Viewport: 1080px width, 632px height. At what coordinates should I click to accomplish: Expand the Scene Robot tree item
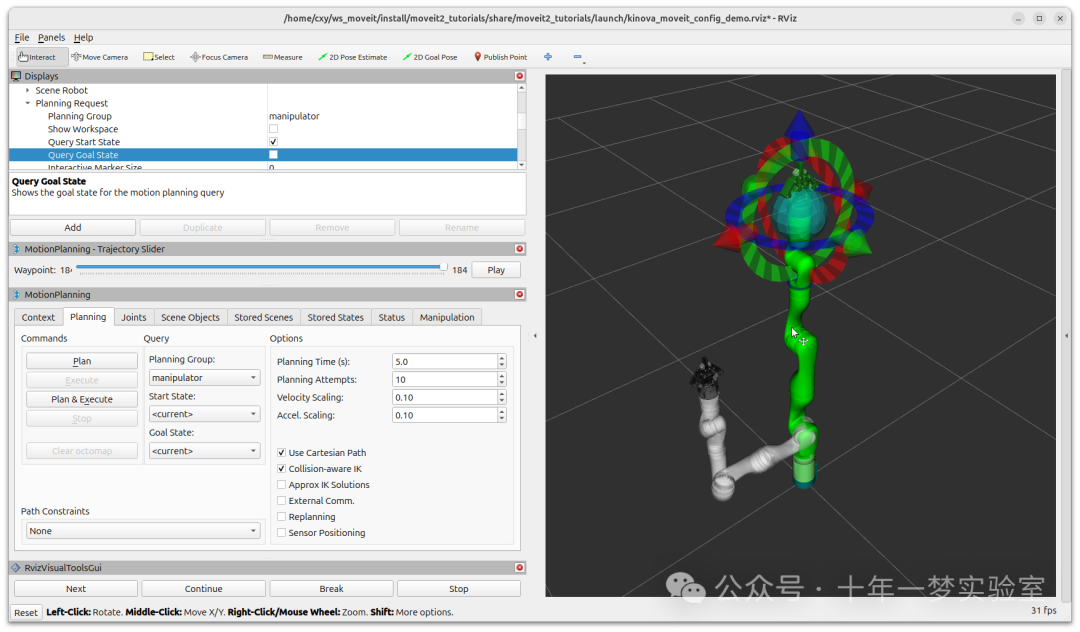tap(28, 90)
